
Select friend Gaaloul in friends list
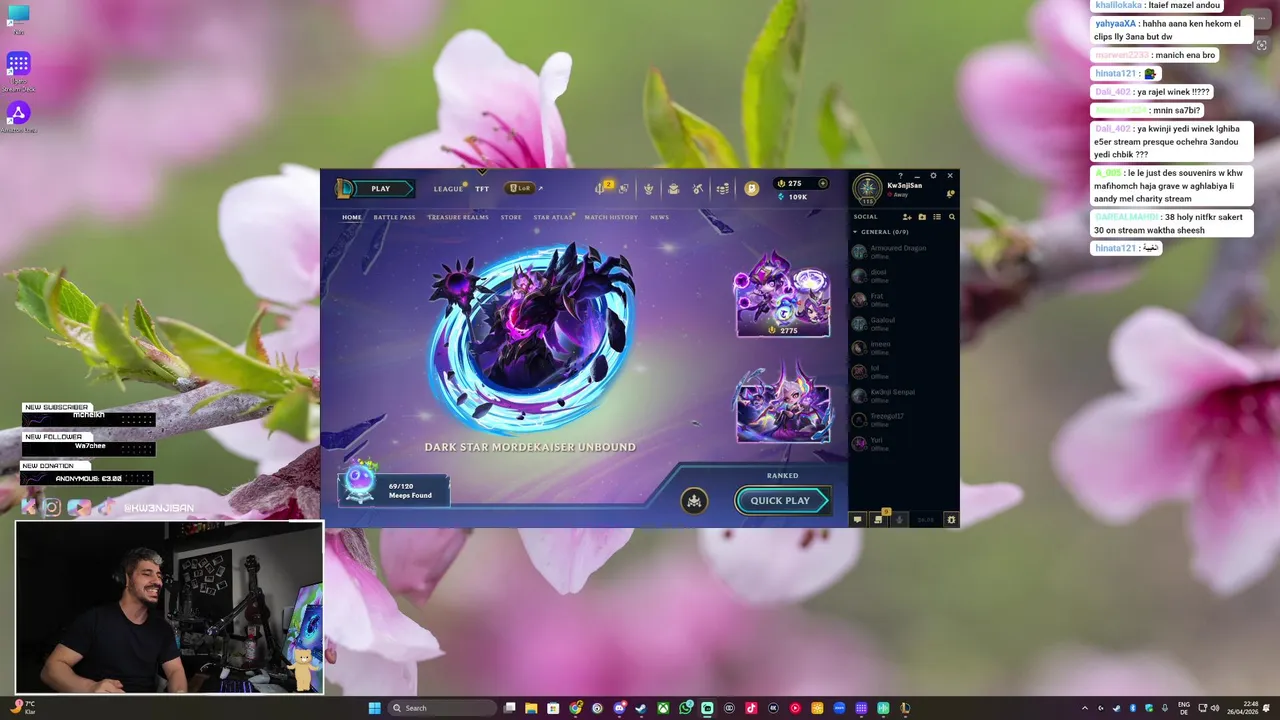[903, 323]
